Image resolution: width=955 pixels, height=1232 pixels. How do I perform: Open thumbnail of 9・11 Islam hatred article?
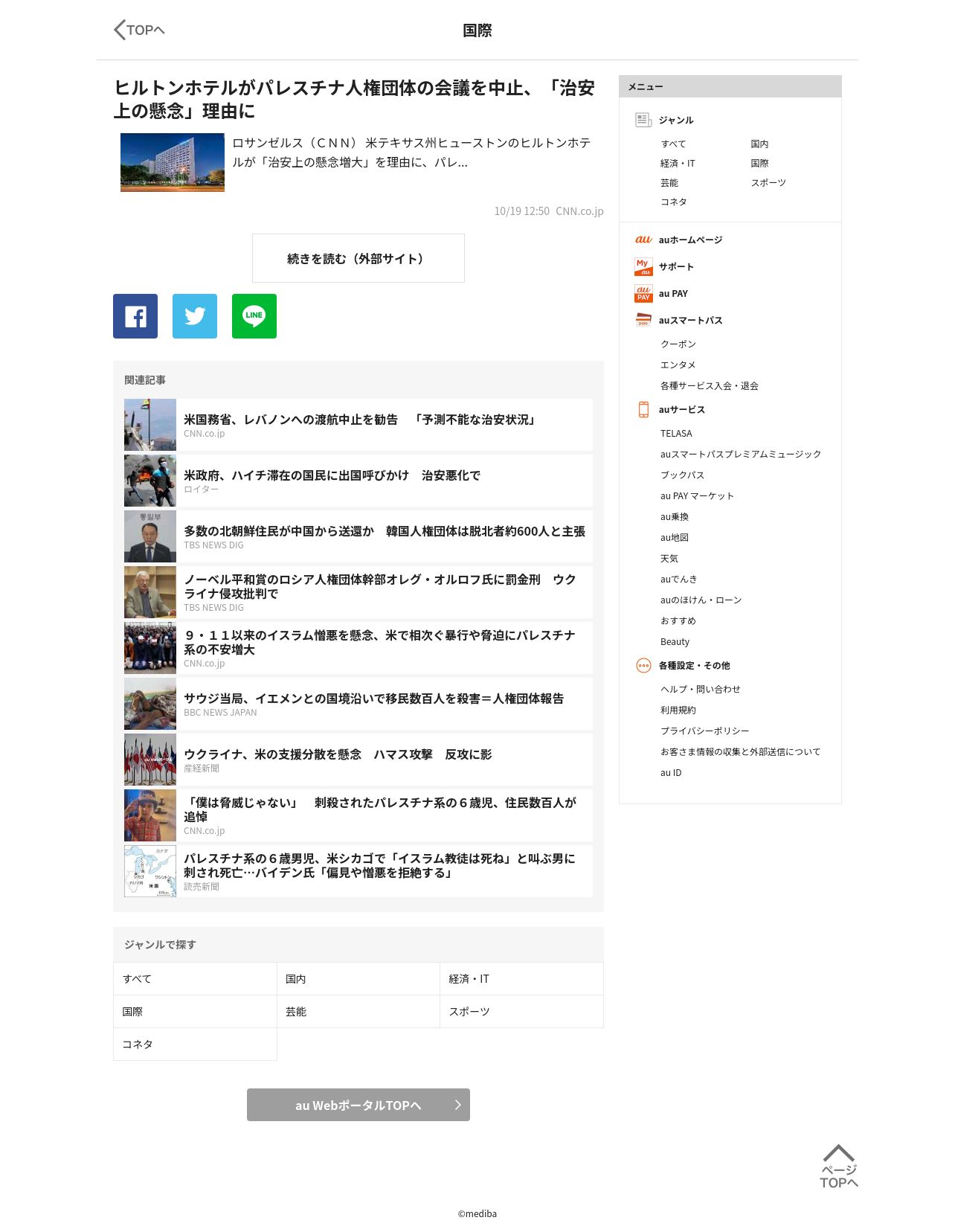[x=150, y=648]
